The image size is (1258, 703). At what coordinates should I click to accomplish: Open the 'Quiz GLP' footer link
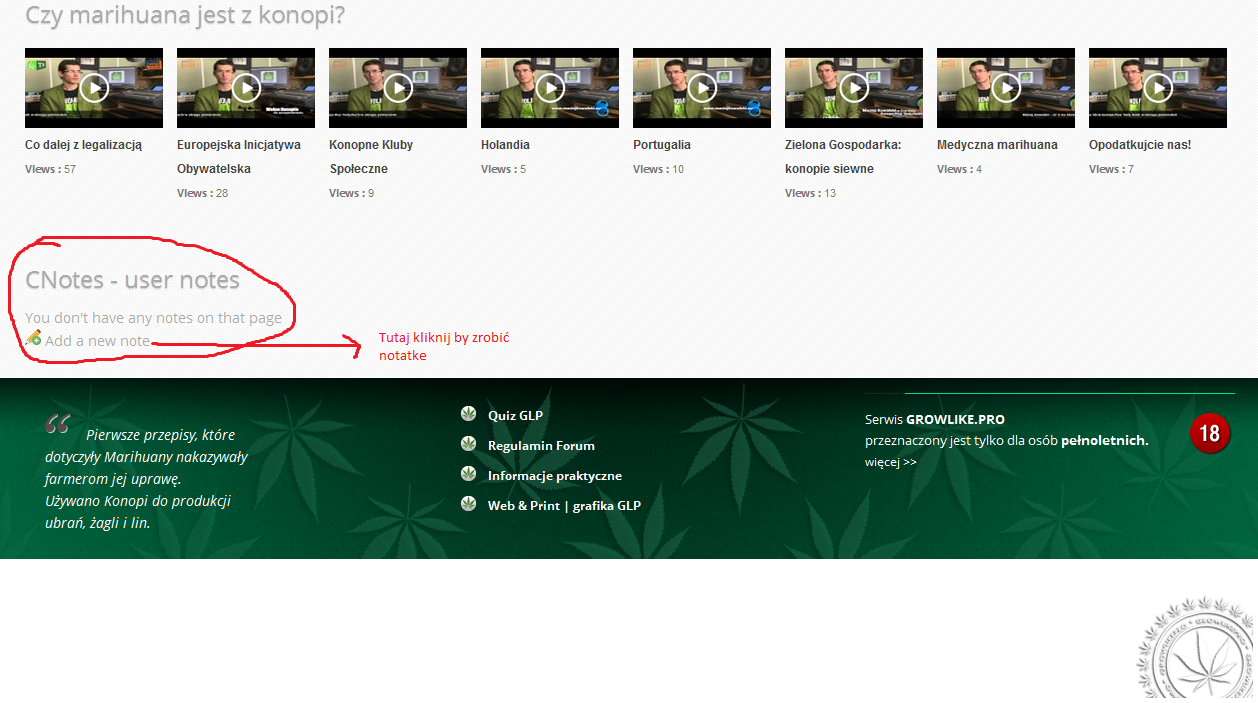(515, 415)
